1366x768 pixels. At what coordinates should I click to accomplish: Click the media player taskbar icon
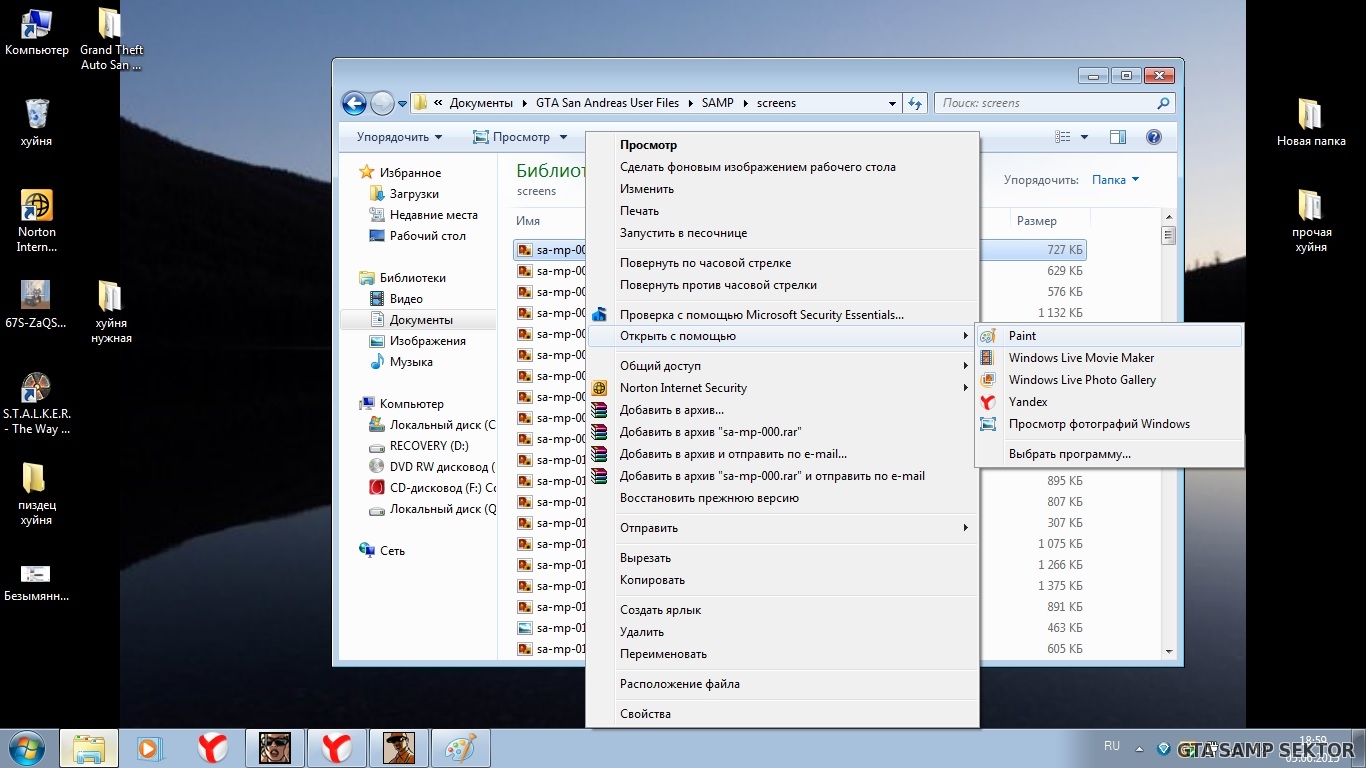click(149, 748)
